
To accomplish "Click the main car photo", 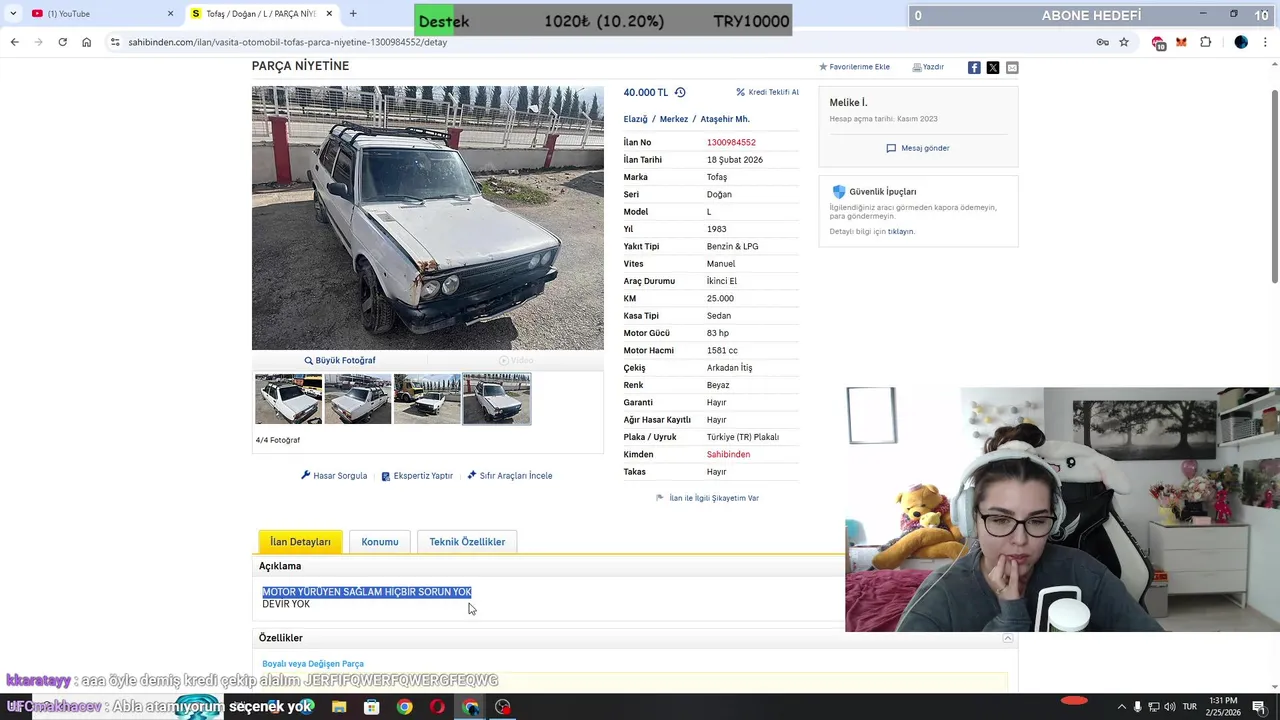I will tap(428, 218).
